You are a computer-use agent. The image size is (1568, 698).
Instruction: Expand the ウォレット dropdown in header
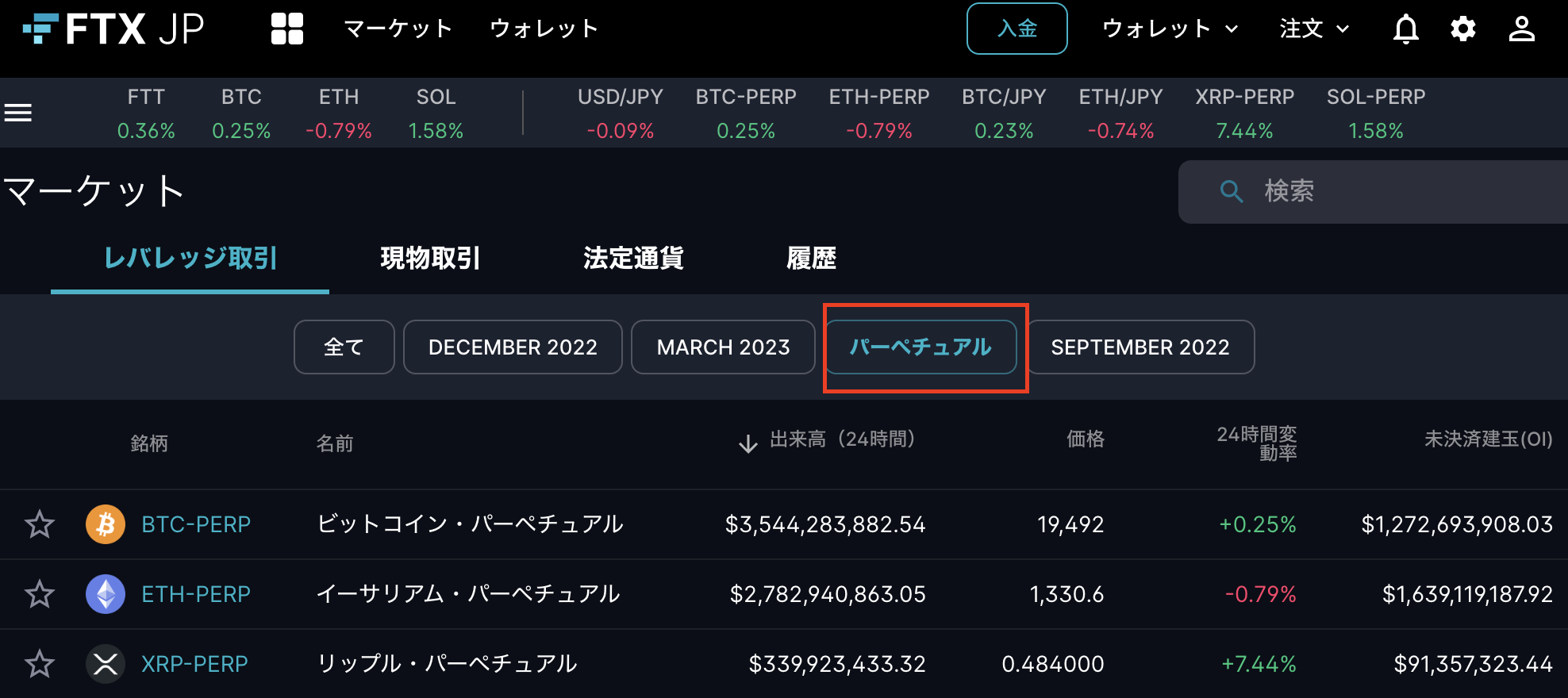point(1170,29)
